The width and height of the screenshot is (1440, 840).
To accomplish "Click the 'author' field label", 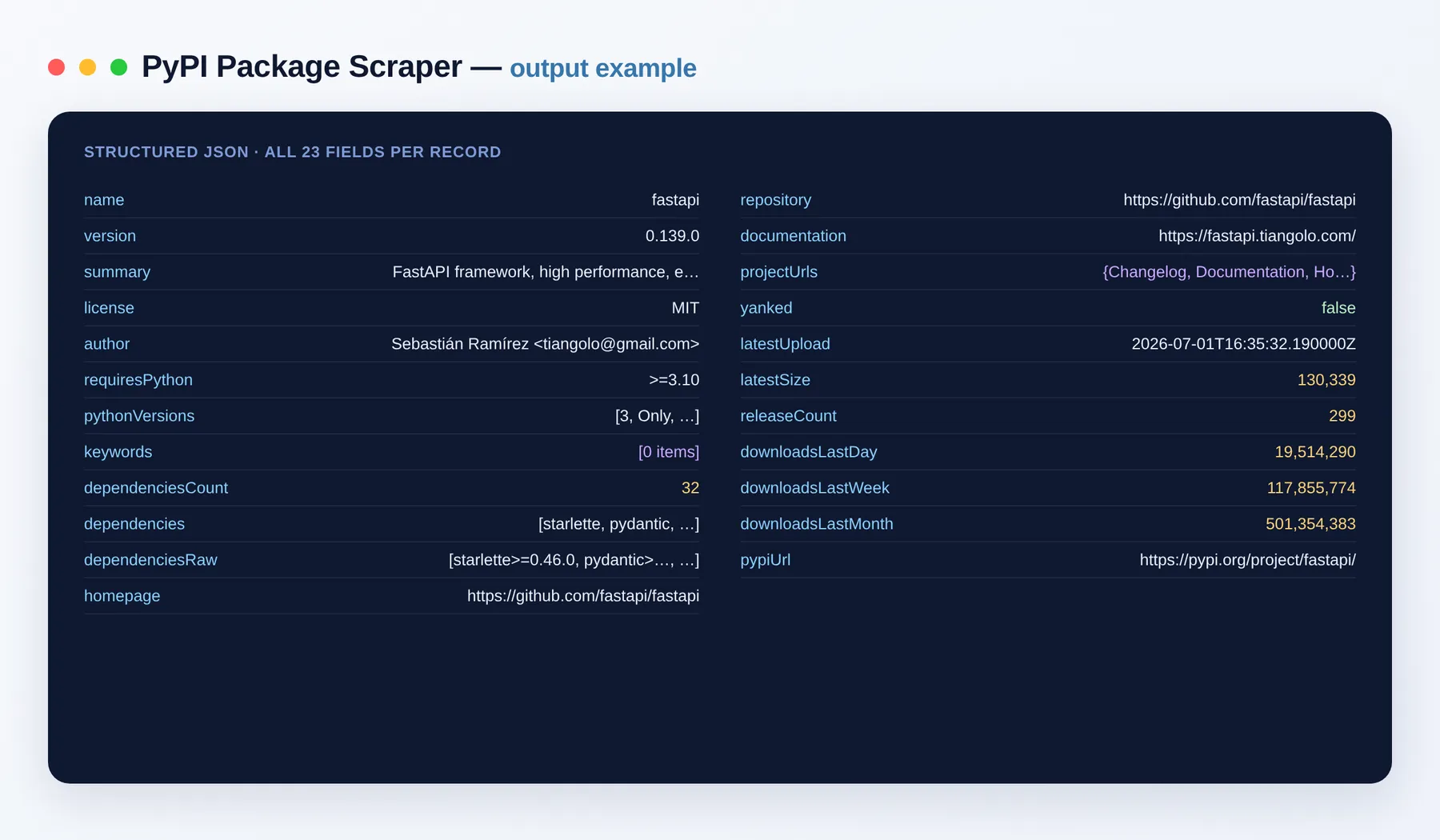I will (106, 344).
